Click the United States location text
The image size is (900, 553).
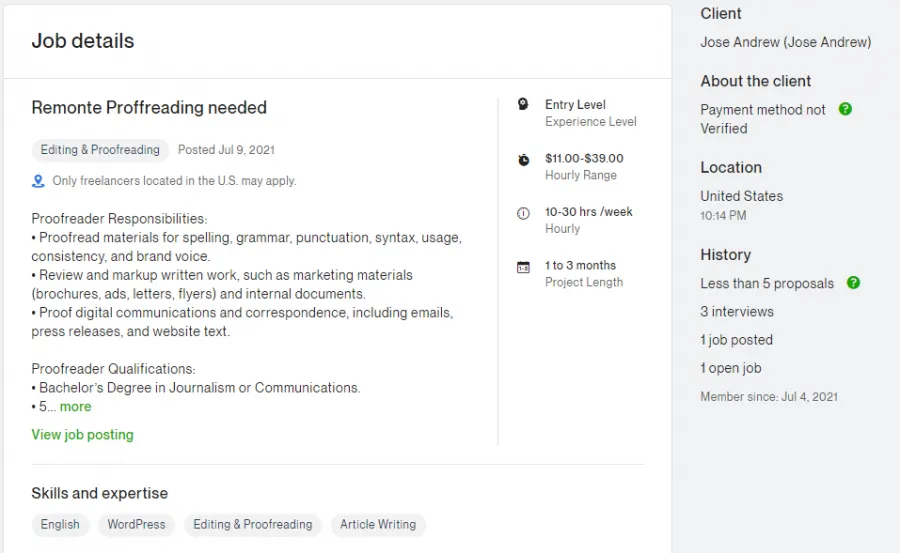(x=741, y=196)
